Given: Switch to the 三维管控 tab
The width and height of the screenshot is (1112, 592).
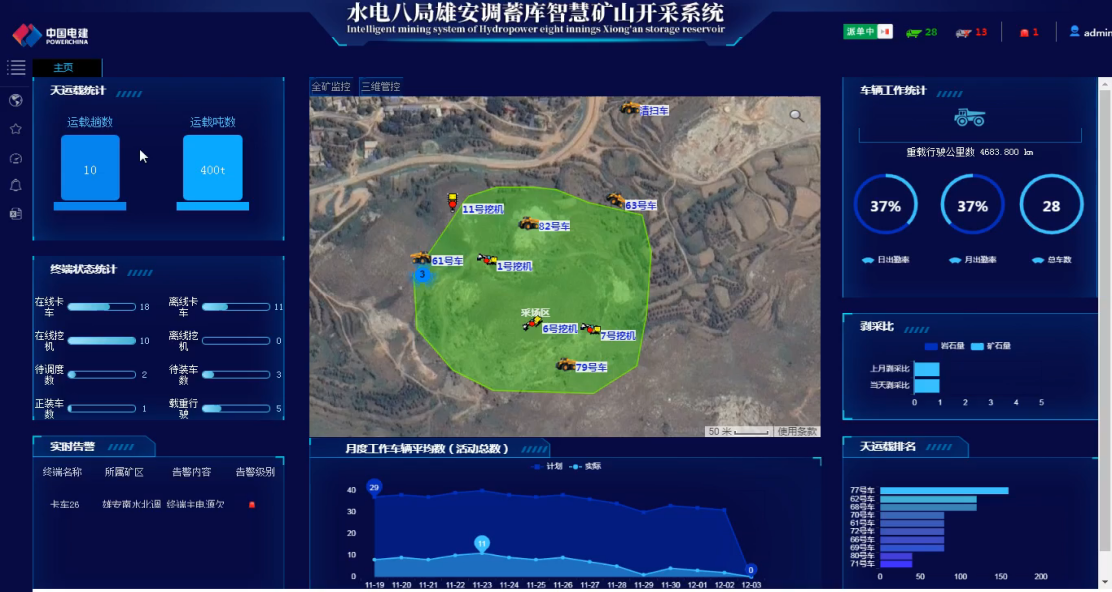Looking at the screenshot, I should coord(380,87).
